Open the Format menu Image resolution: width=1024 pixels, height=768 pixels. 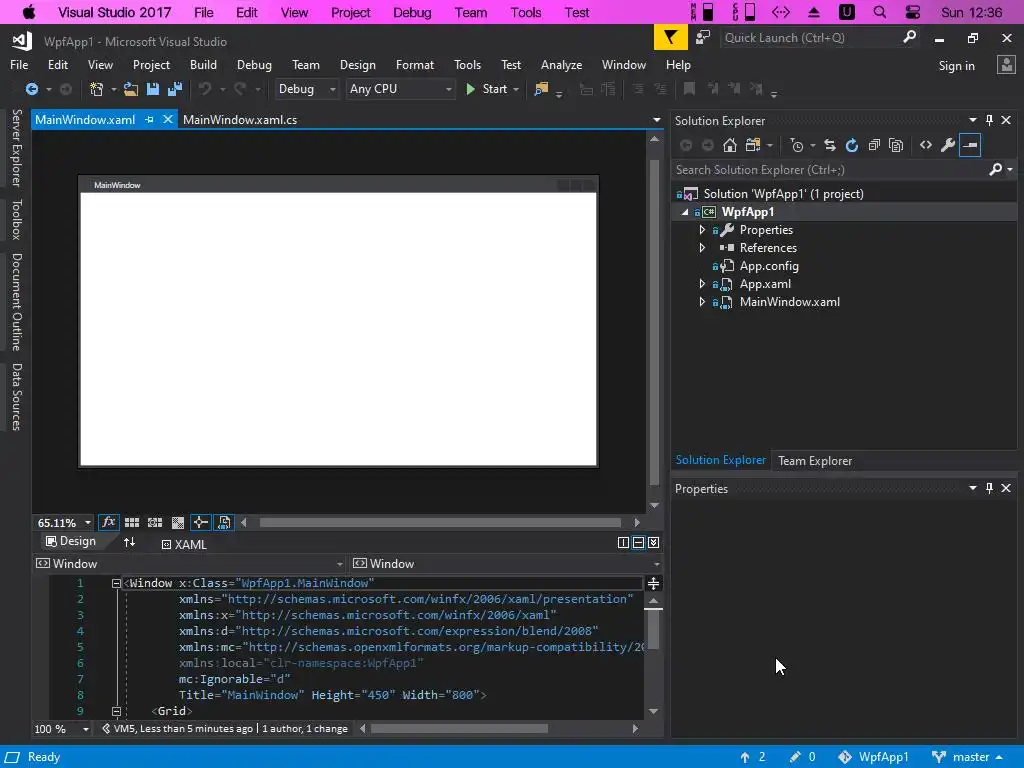point(415,65)
